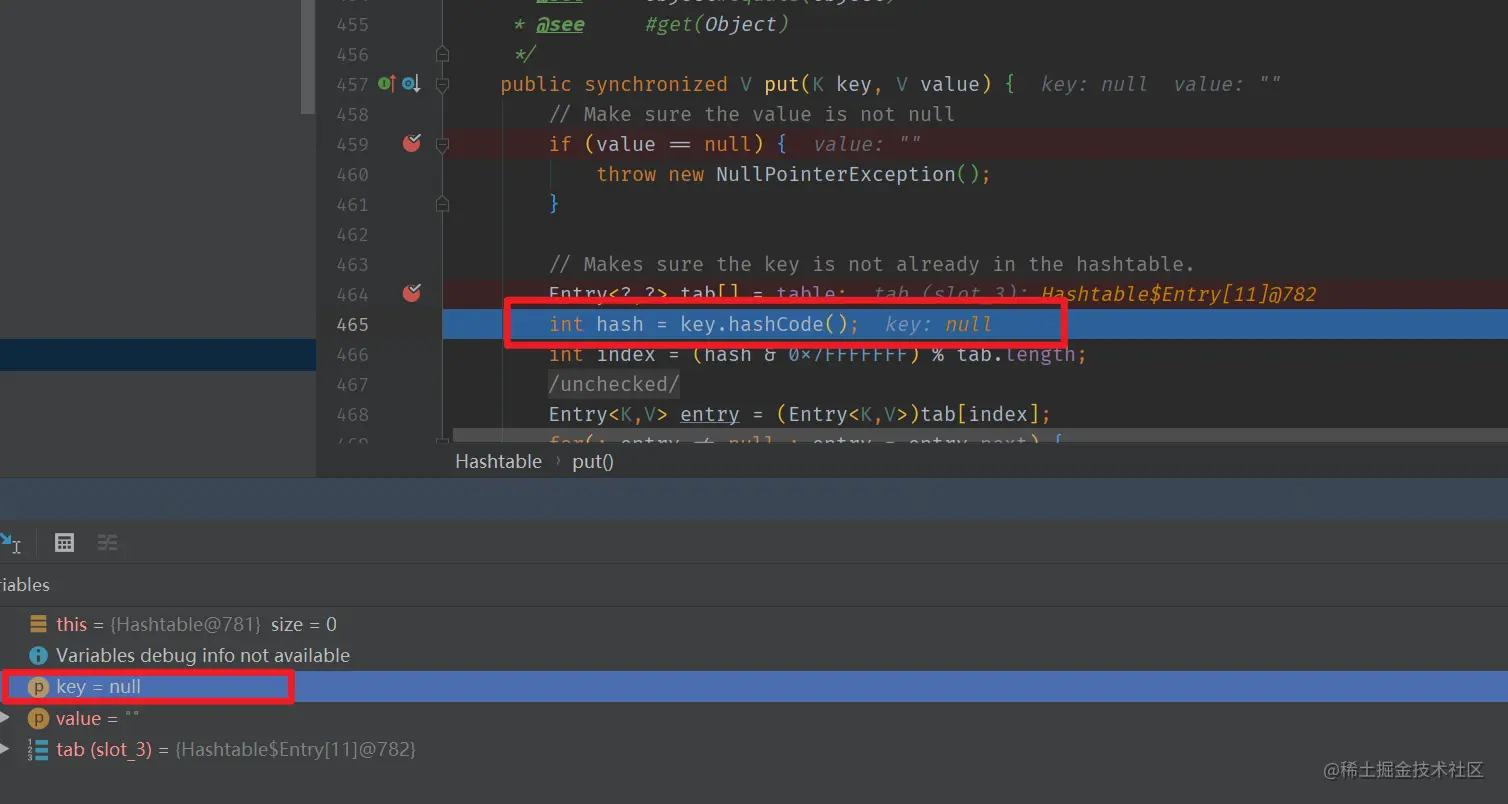Click the 'entry' variable on line 468
The height and width of the screenshot is (804, 1508).
pyautogui.click(x=710, y=414)
